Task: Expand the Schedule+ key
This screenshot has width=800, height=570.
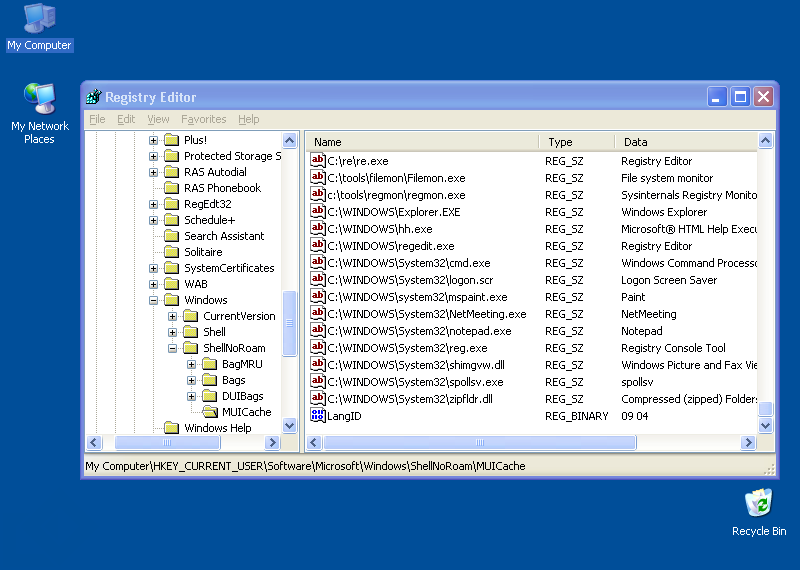Action: [x=153, y=220]
